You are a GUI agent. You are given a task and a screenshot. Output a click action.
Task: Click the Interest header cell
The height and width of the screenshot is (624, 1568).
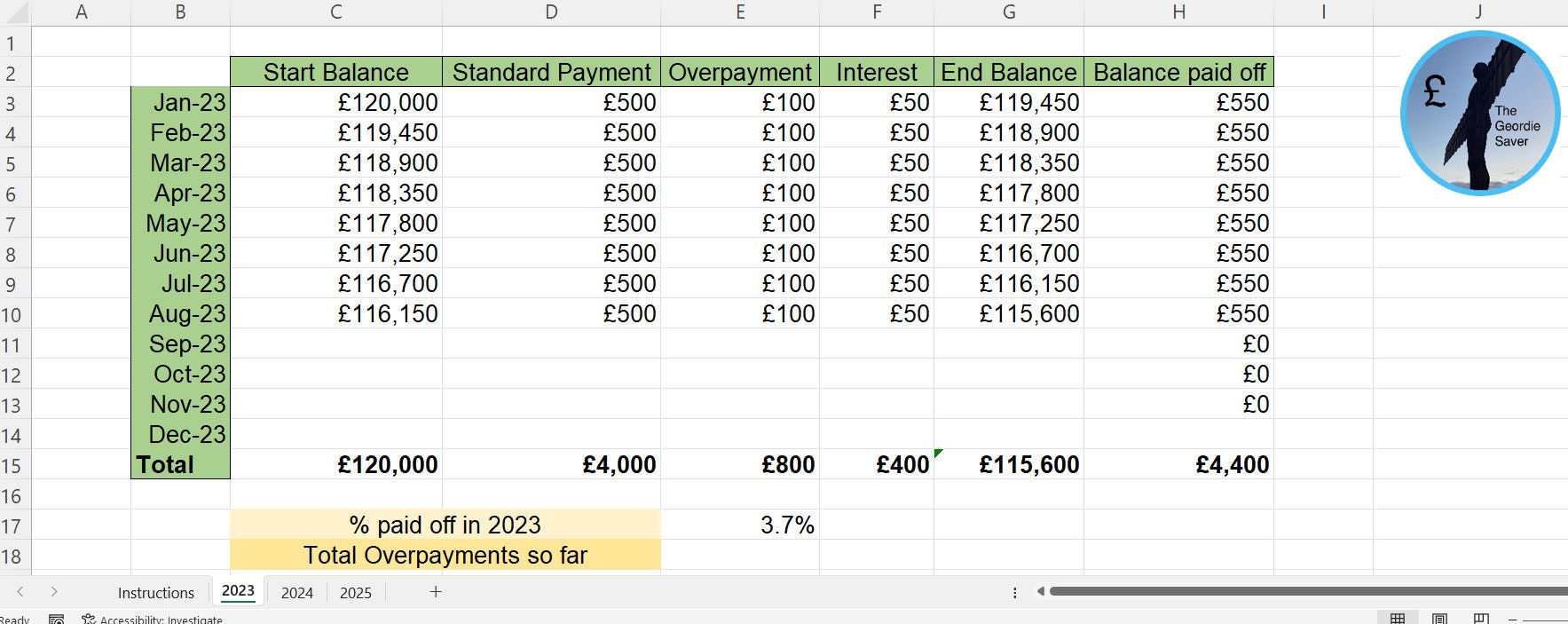tap(877, 72)
